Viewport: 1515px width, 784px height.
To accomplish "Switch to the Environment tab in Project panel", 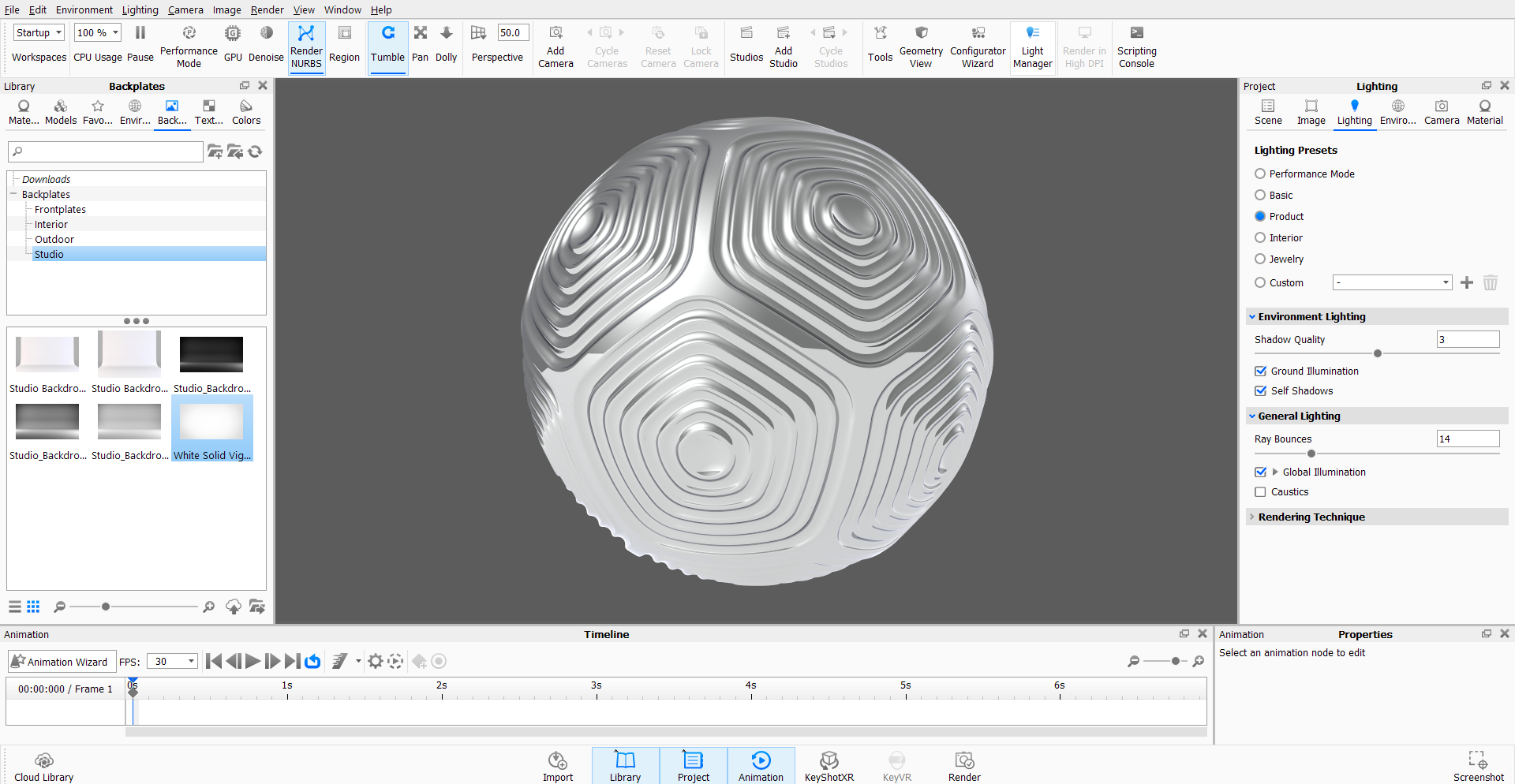I will click(1397, 112).
